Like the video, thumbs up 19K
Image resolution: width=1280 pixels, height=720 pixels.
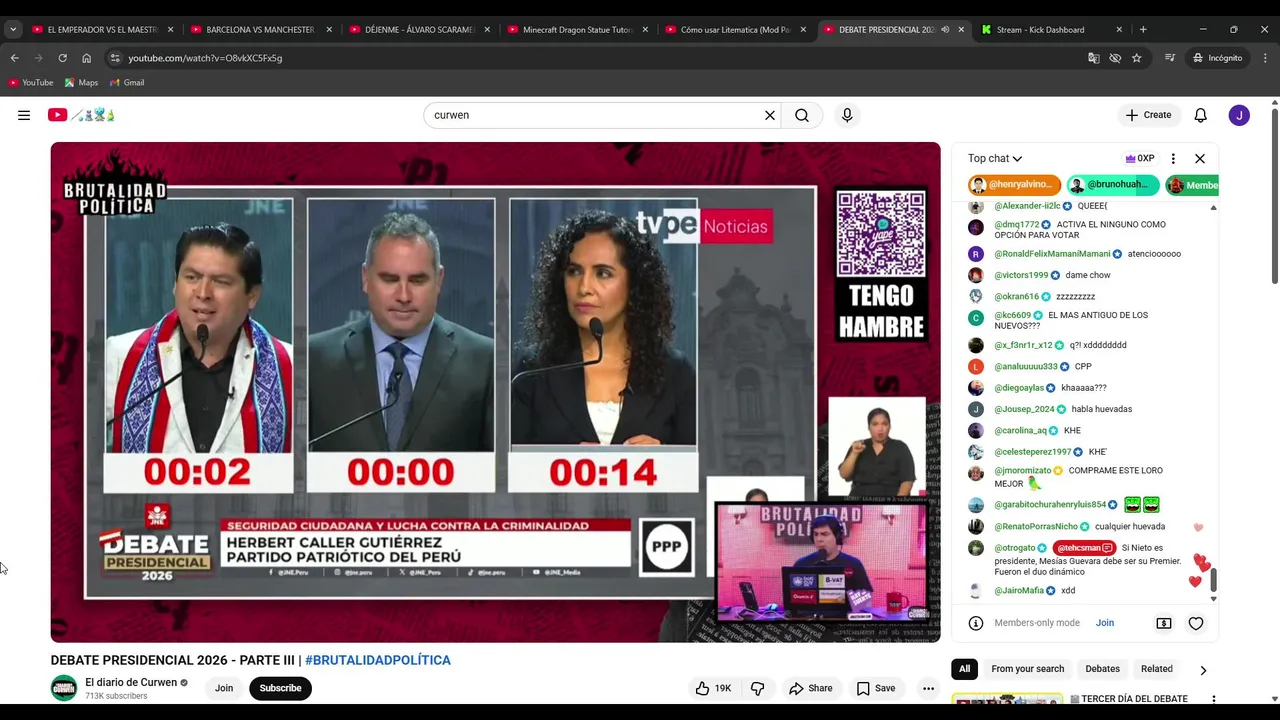pos(713,688)
